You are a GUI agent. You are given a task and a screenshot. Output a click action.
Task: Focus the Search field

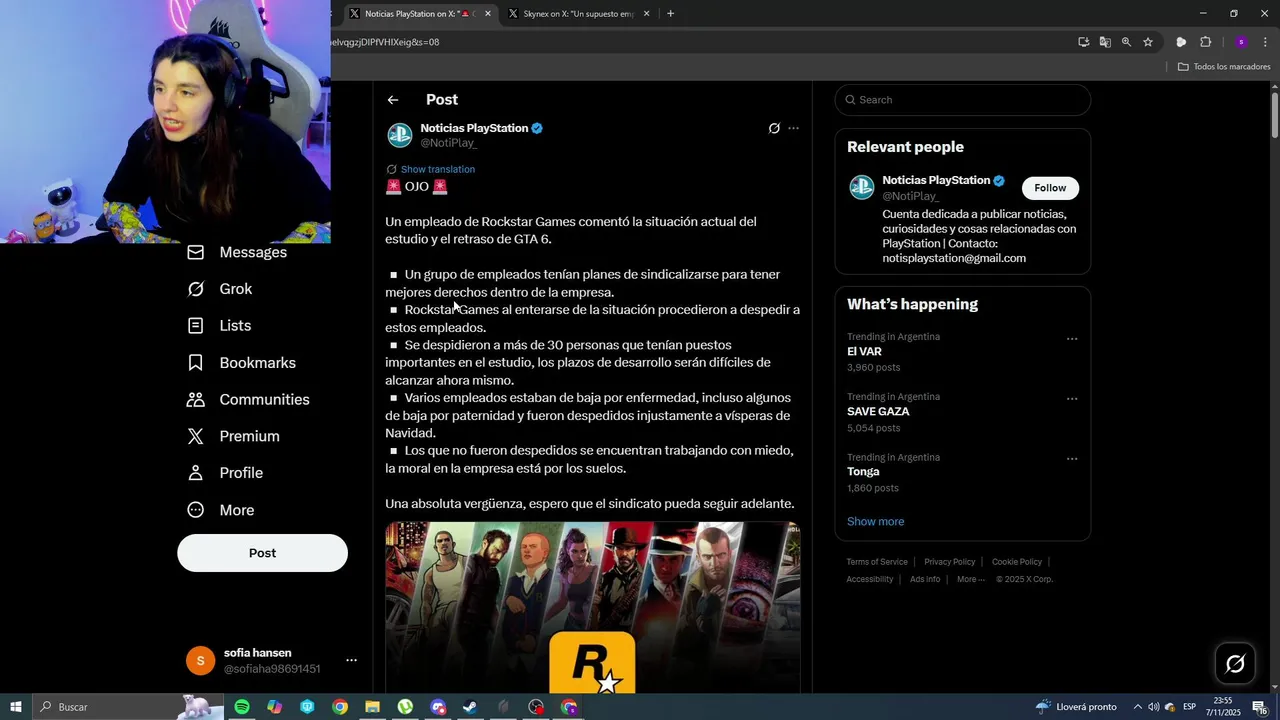(963, 100)
